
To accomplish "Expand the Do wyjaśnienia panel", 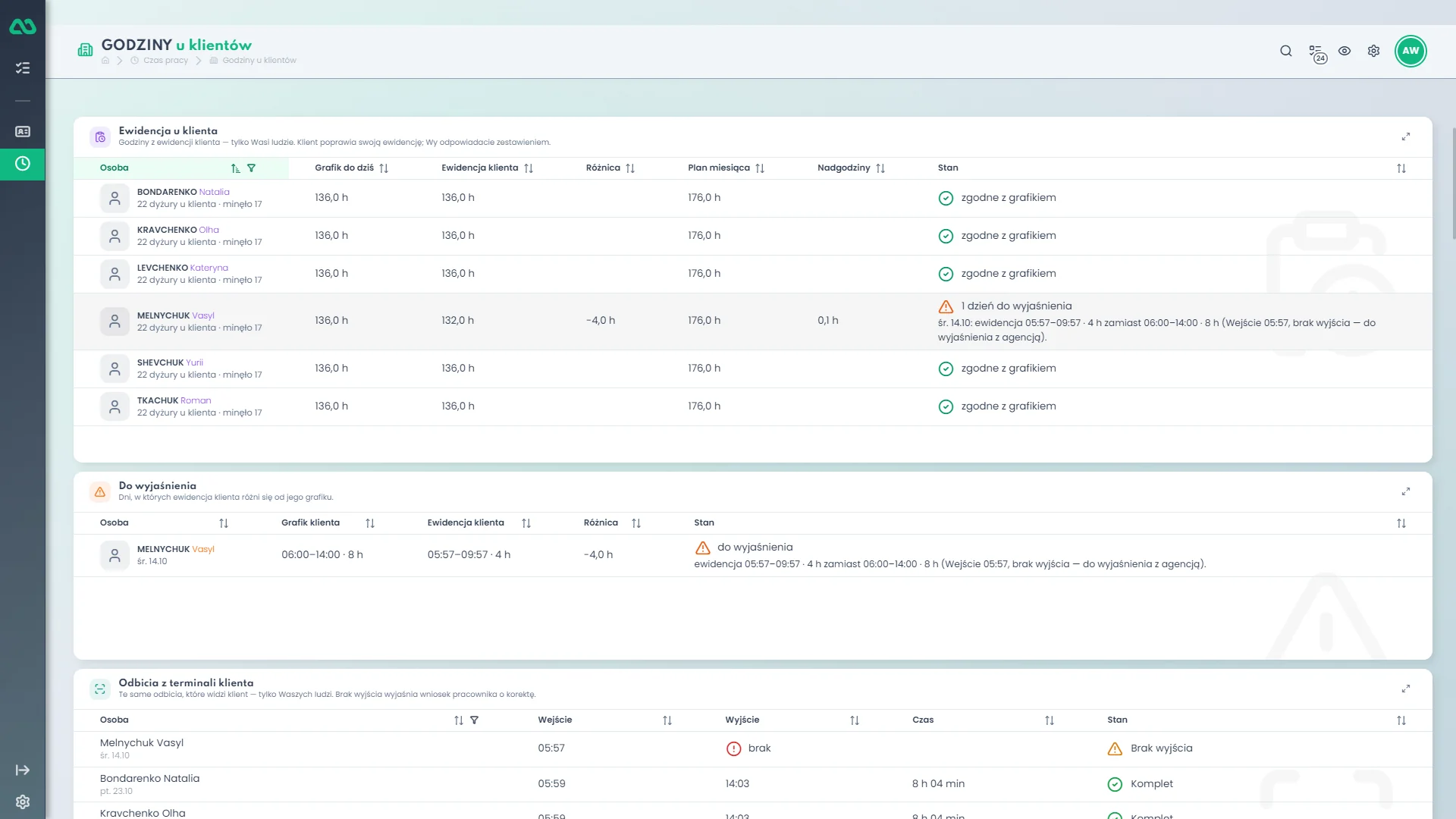I will click(x=1406, y=491).
